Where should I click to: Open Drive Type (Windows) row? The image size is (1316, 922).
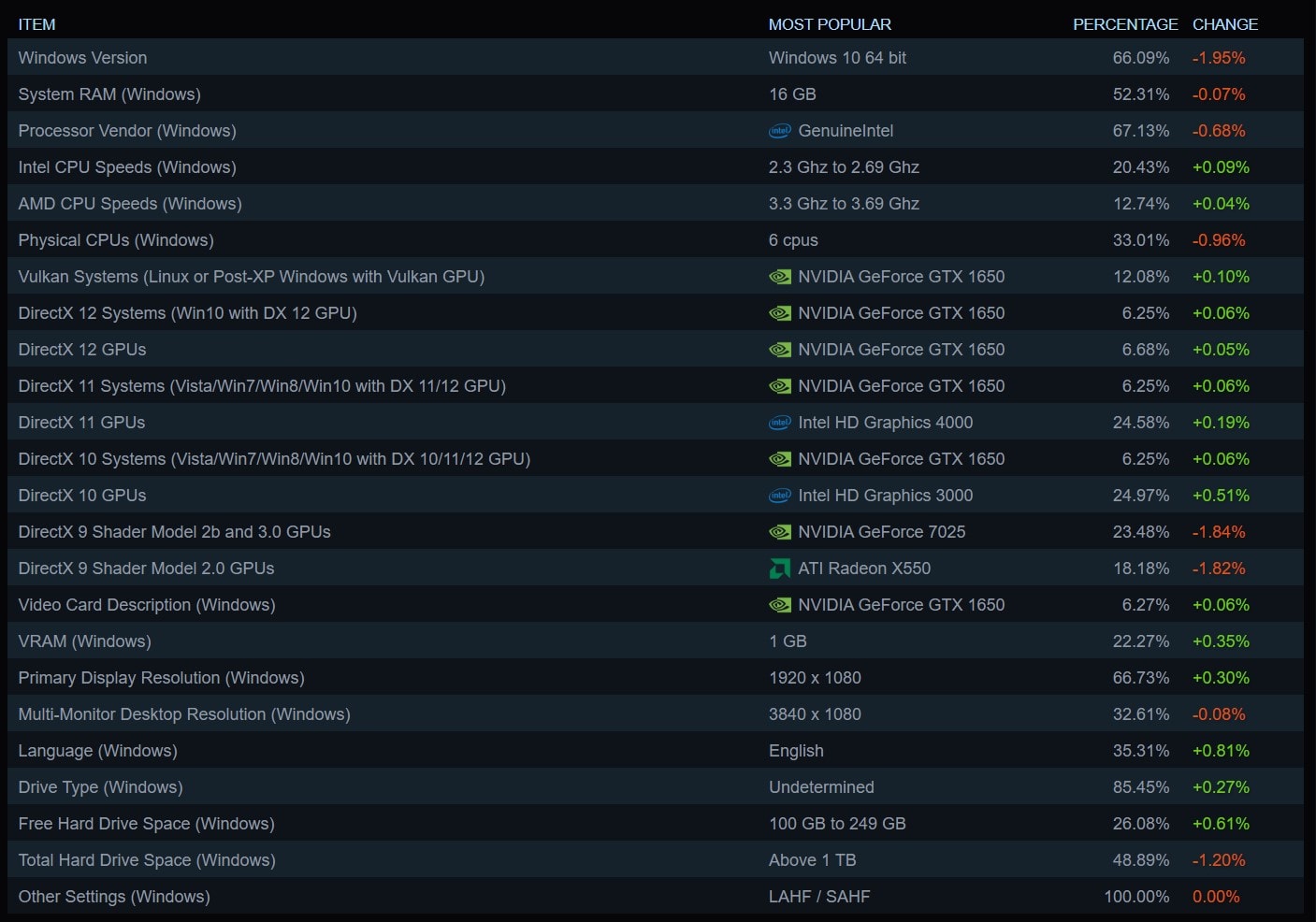coord(656,786)
